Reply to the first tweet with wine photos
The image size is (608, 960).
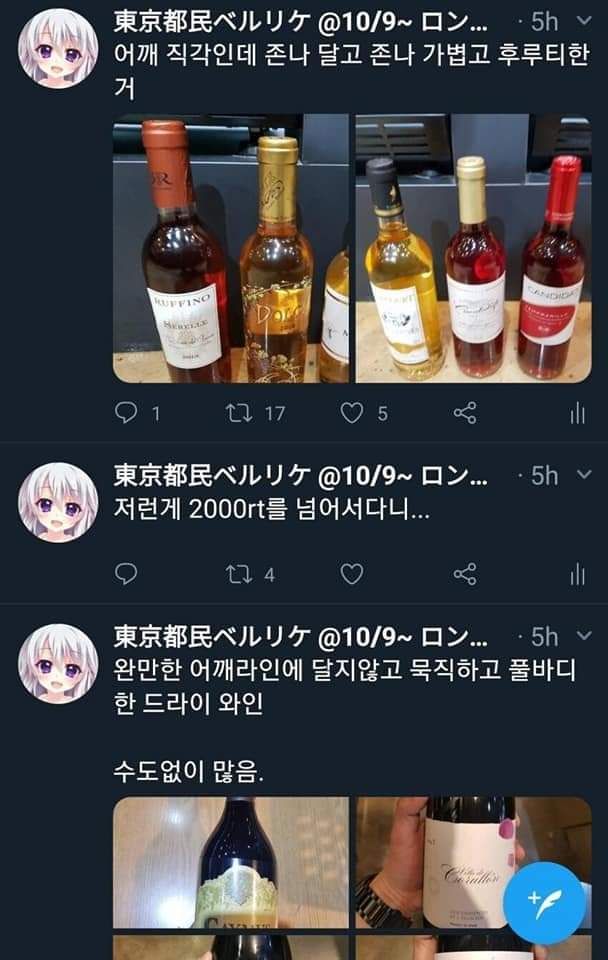pos(126,413)
